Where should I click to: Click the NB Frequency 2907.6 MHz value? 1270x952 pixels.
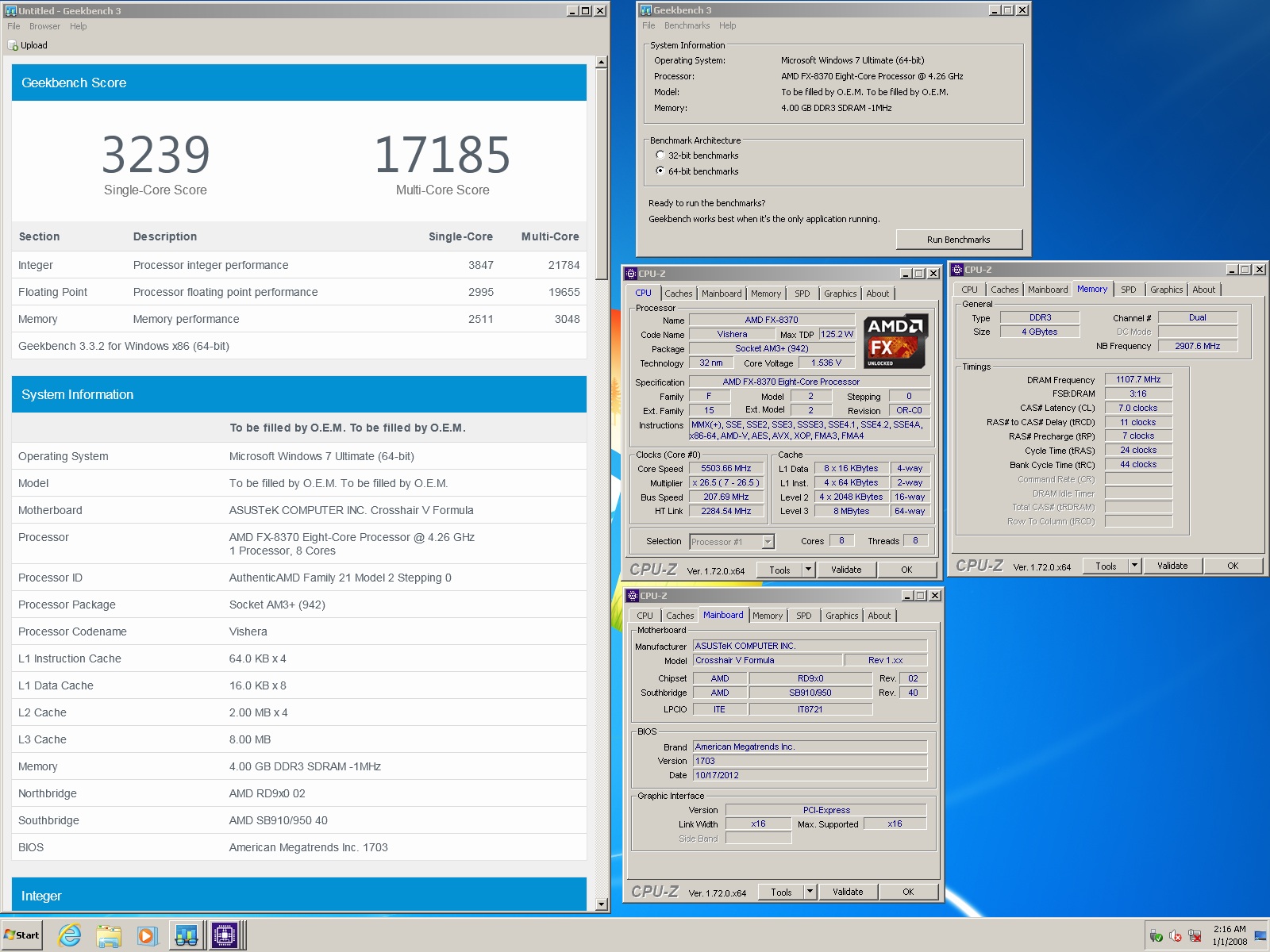pos(1198,346)
